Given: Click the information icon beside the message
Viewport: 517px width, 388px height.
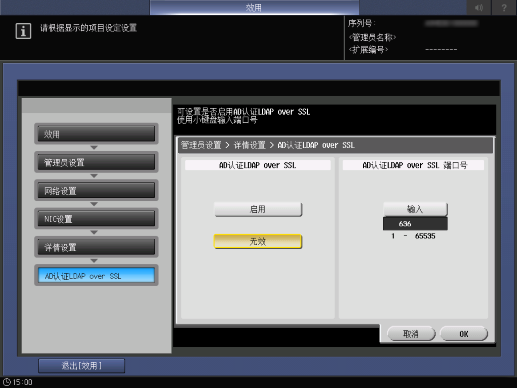Looking at the screenshot, I should (x=23, y=31).
